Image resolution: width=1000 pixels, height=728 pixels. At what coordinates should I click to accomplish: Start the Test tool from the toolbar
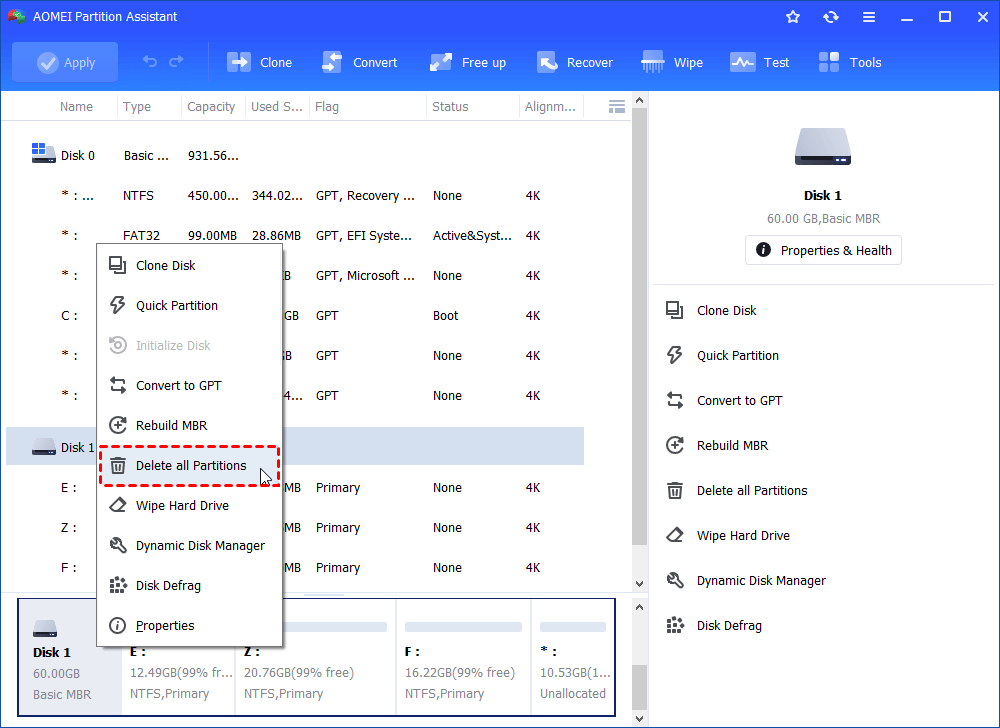point(760,61)
